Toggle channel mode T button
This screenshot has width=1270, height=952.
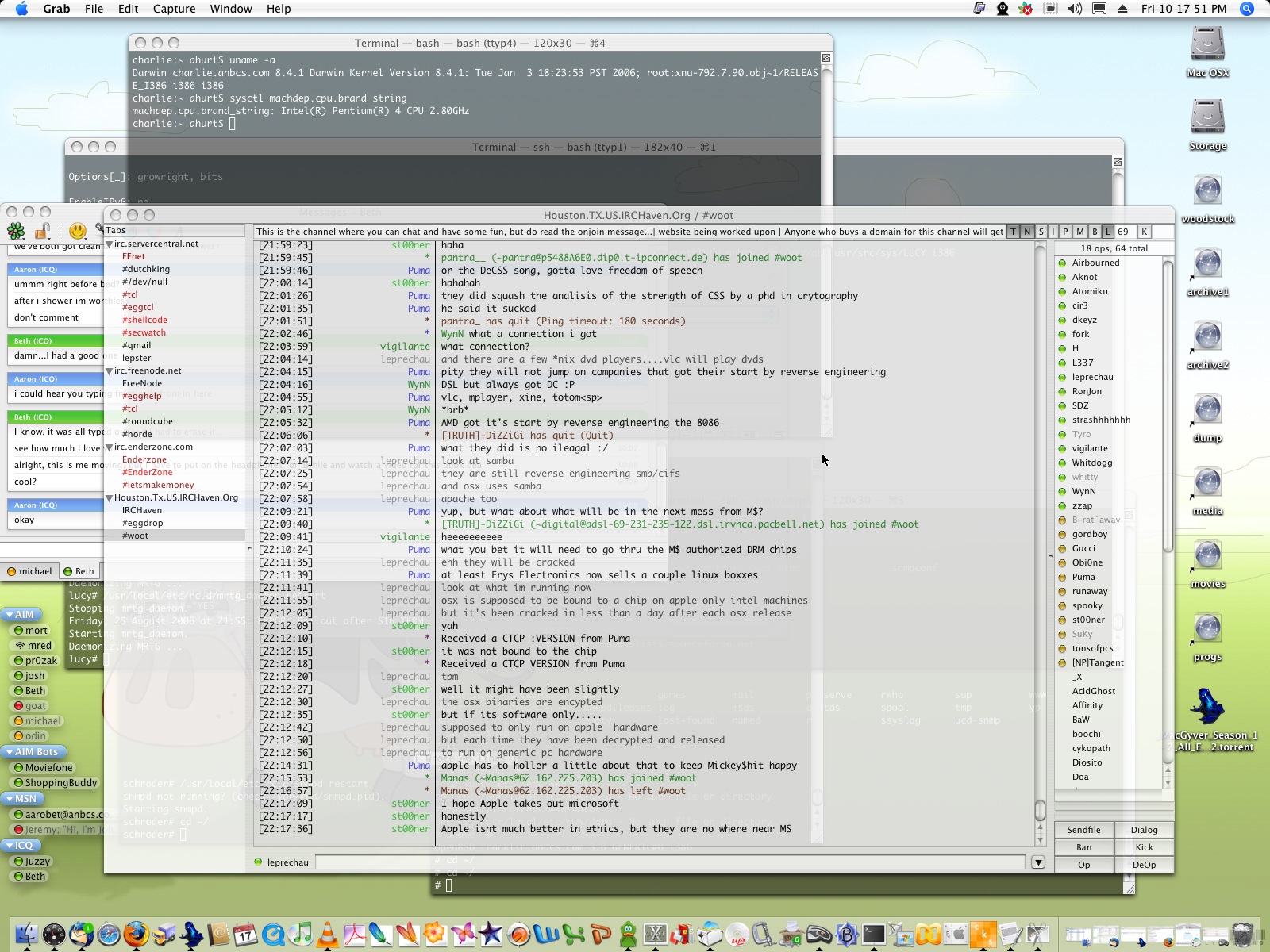1013,232
